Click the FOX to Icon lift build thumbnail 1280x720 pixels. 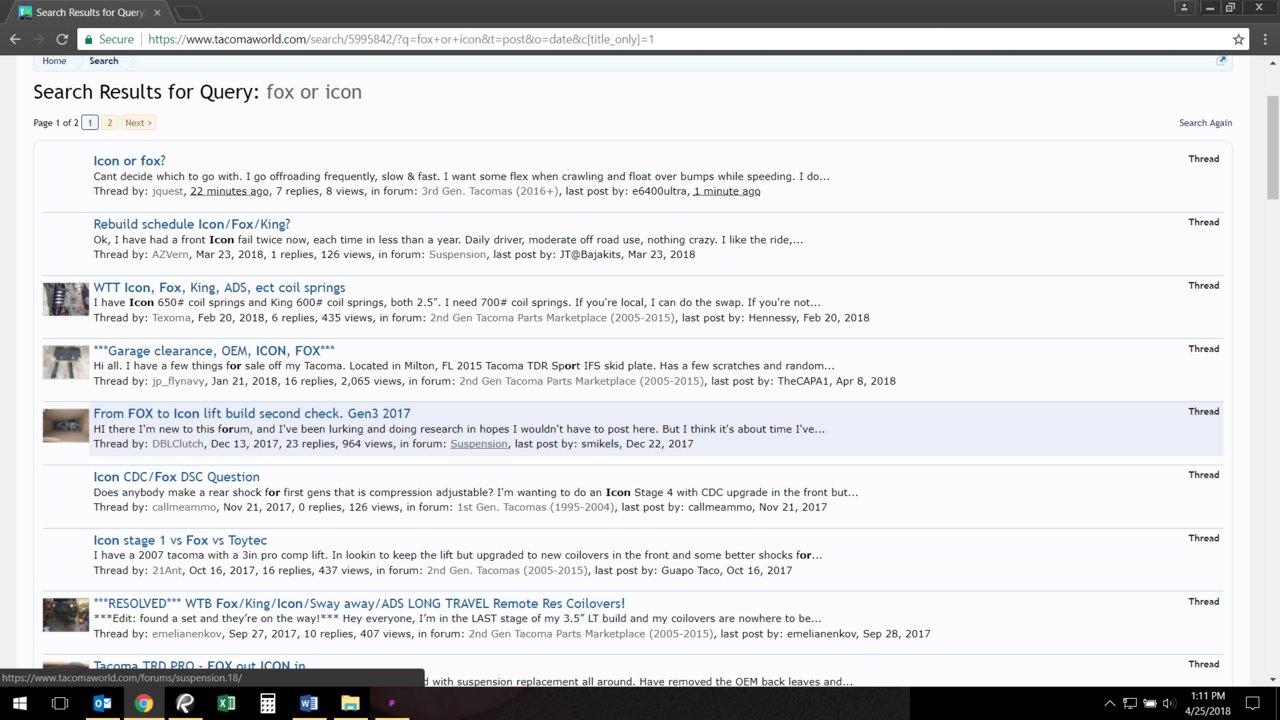click(x=66, y=425)
